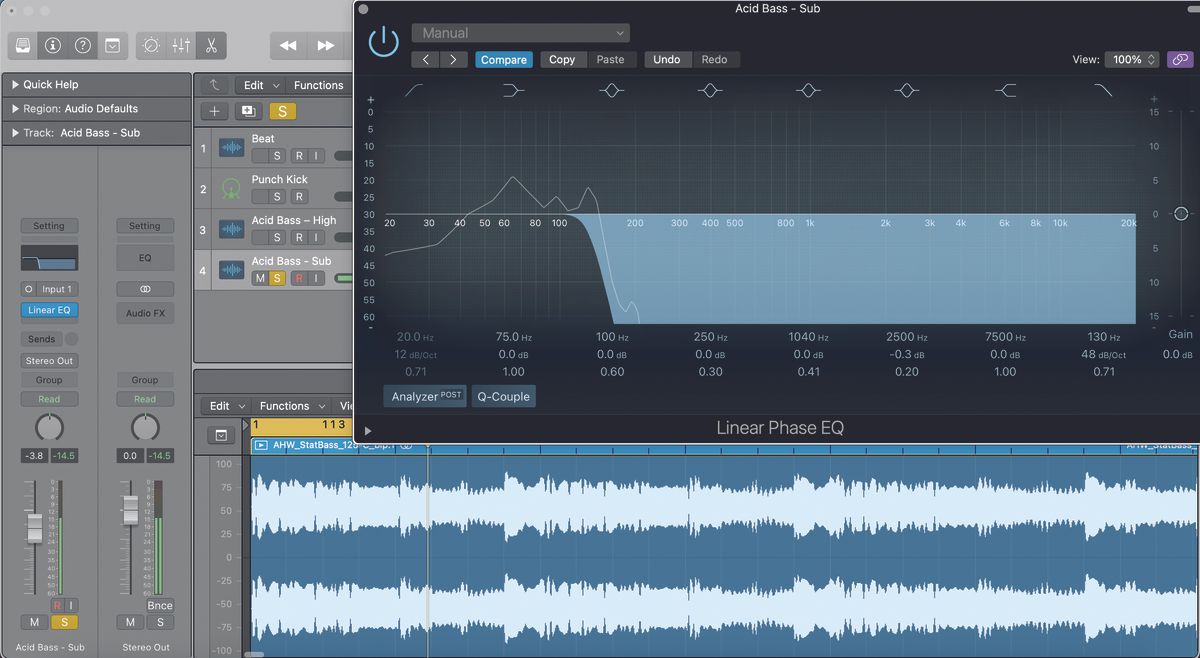Click the Inspector info icon
The height and width of the screenshot is (658, 1200).
[52, 45]
